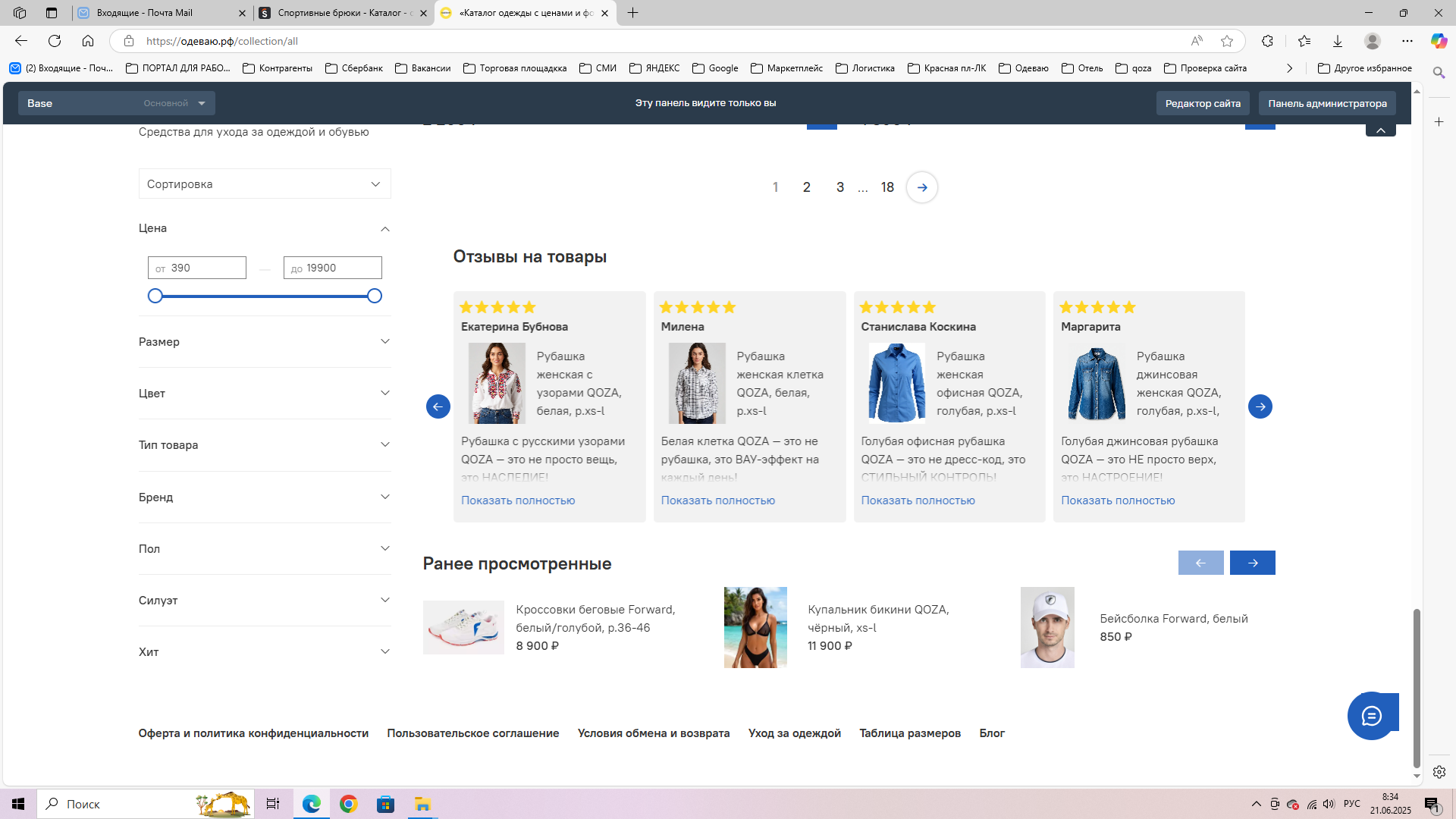Open the Другое избранное folder
Viewport: 1456px width, 819px height.
1365,68
